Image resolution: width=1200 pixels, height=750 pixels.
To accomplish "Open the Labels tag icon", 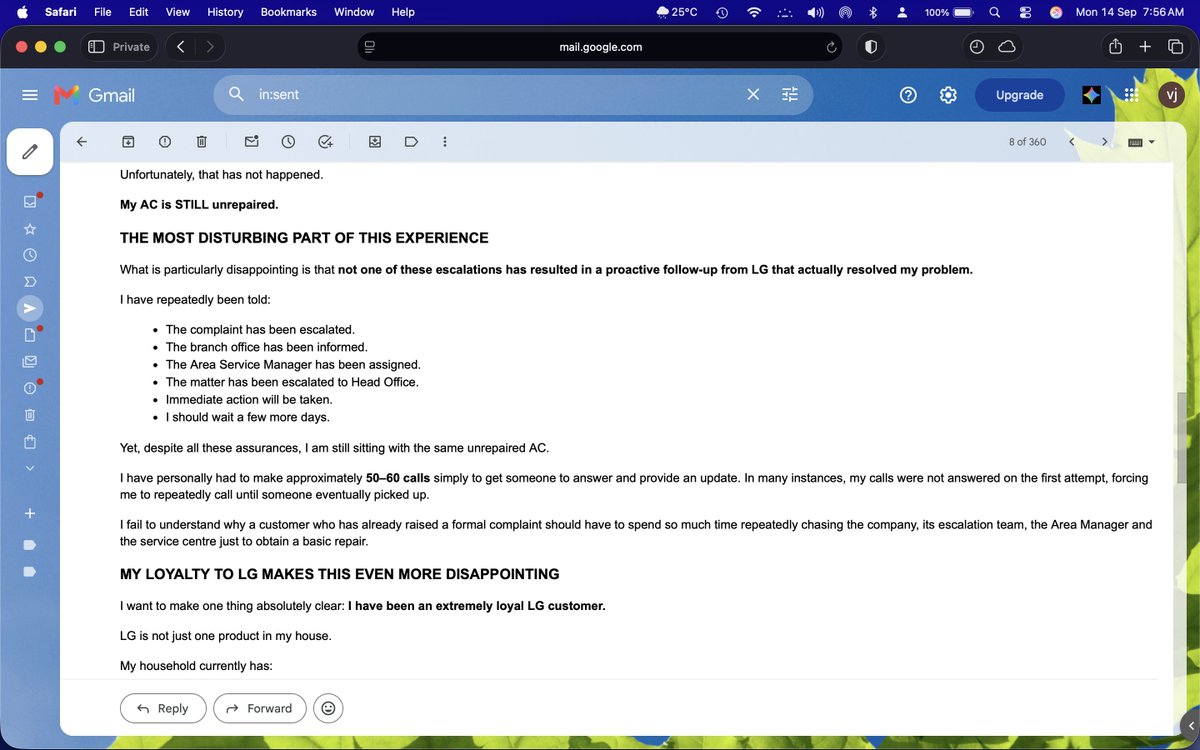I will click(411, 142).
